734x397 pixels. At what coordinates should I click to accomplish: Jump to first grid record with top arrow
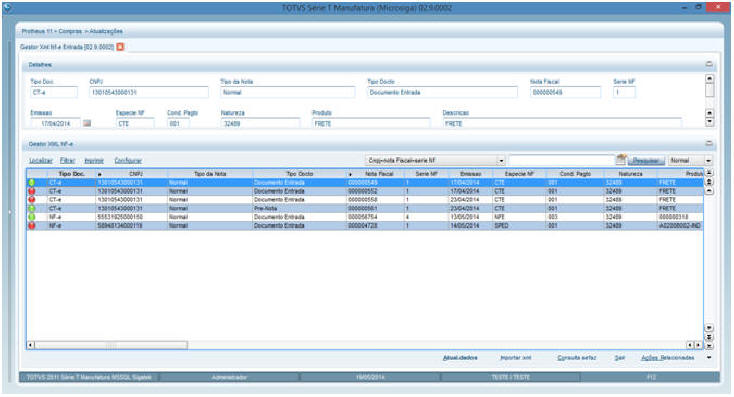[709, 173]
